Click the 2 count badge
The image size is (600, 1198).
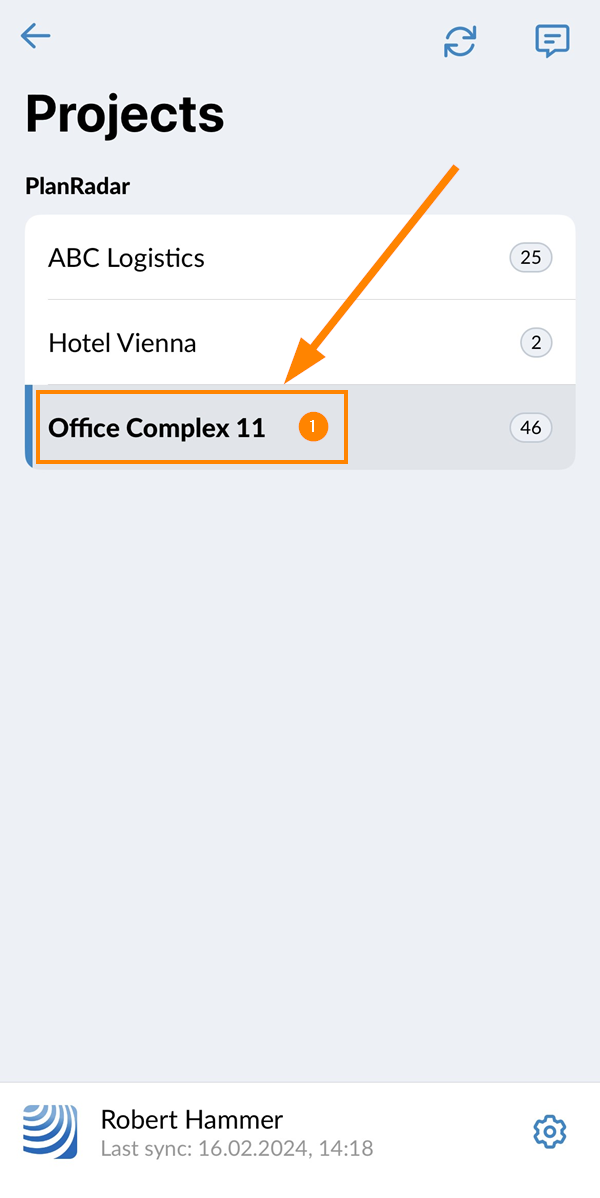click(x=536, y=343)
